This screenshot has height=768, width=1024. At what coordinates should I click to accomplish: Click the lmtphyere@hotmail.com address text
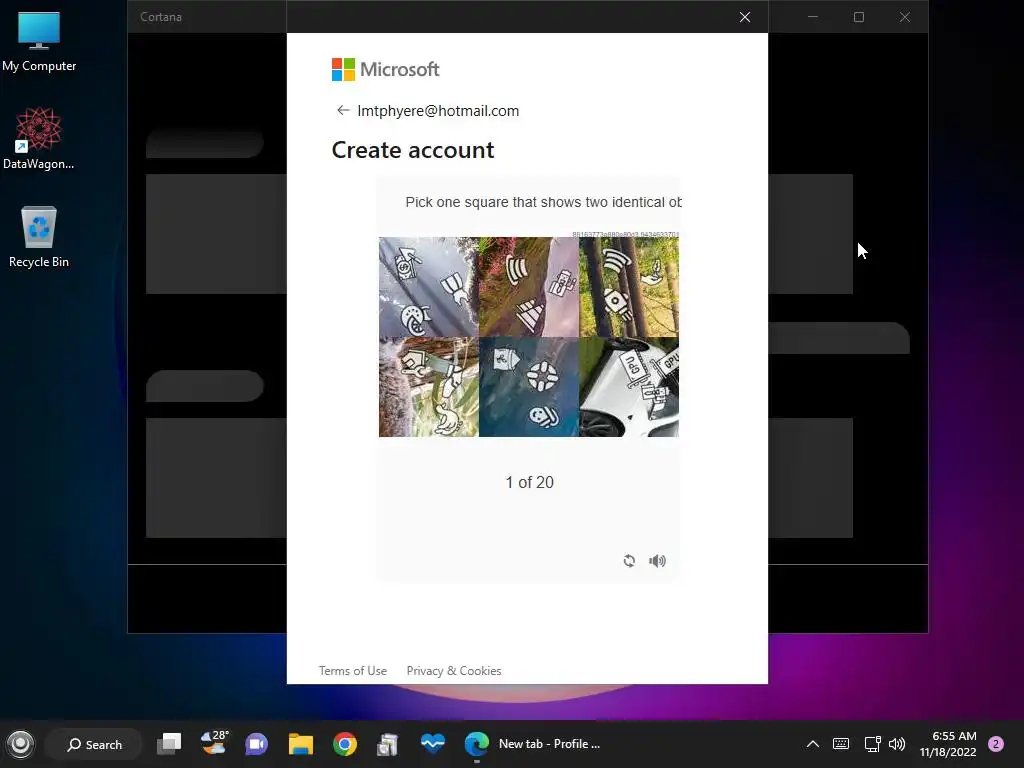(438, 111)
